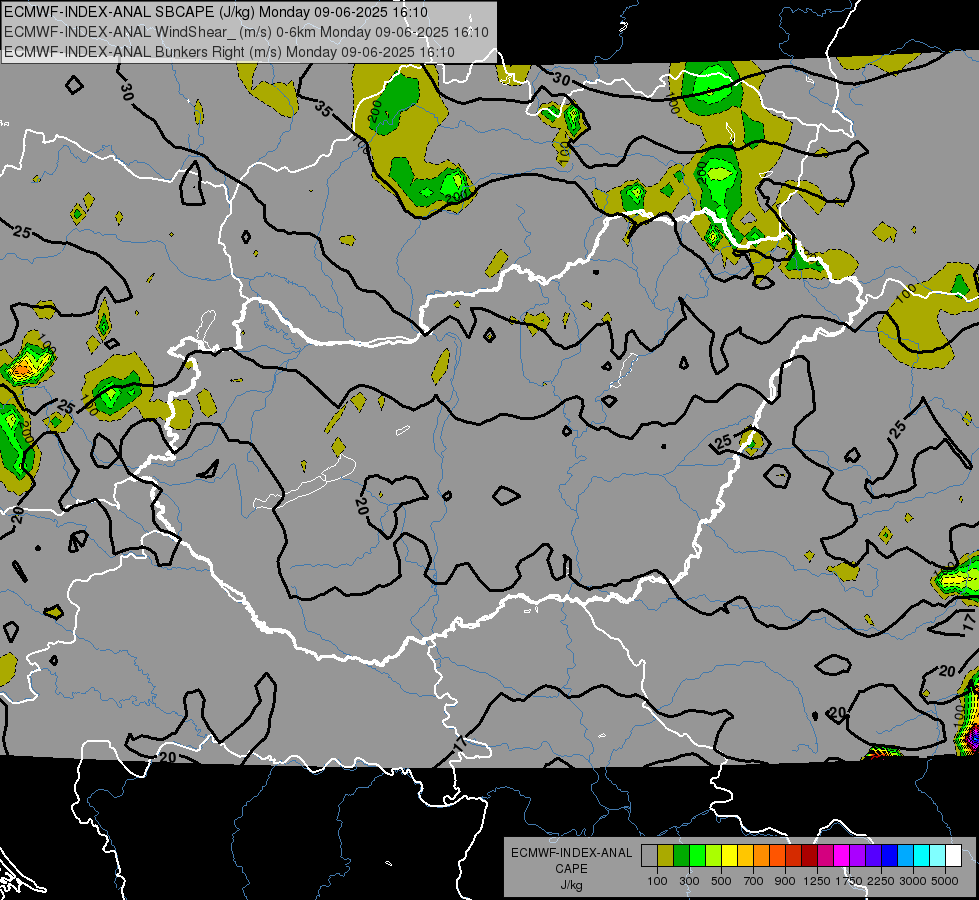Select the olive swatch in CAPE legend

click(x=665, y=856)
